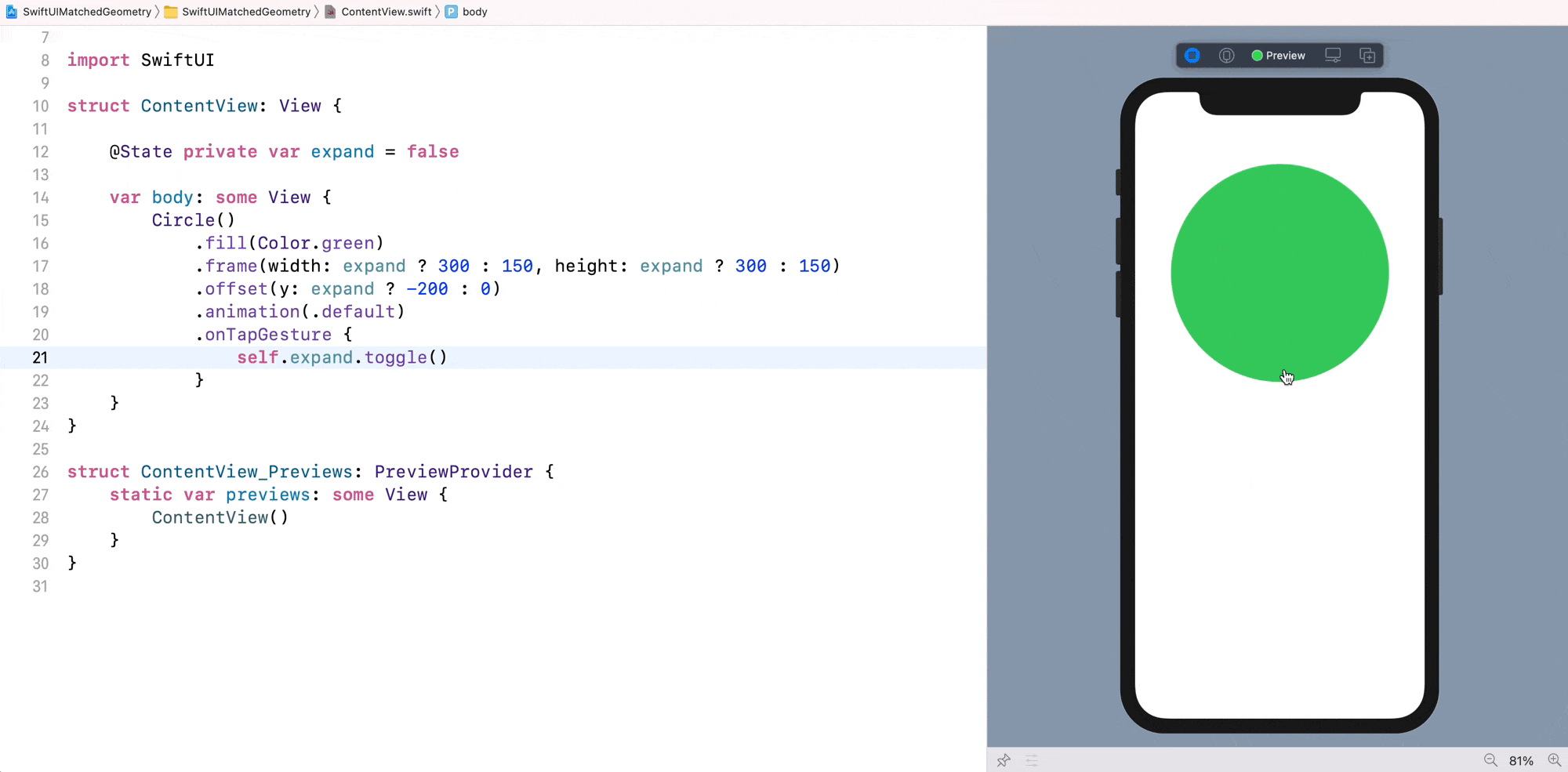Click the green Preview status label
This screenshot has height=772, width=1568.
click(1279, 56)
